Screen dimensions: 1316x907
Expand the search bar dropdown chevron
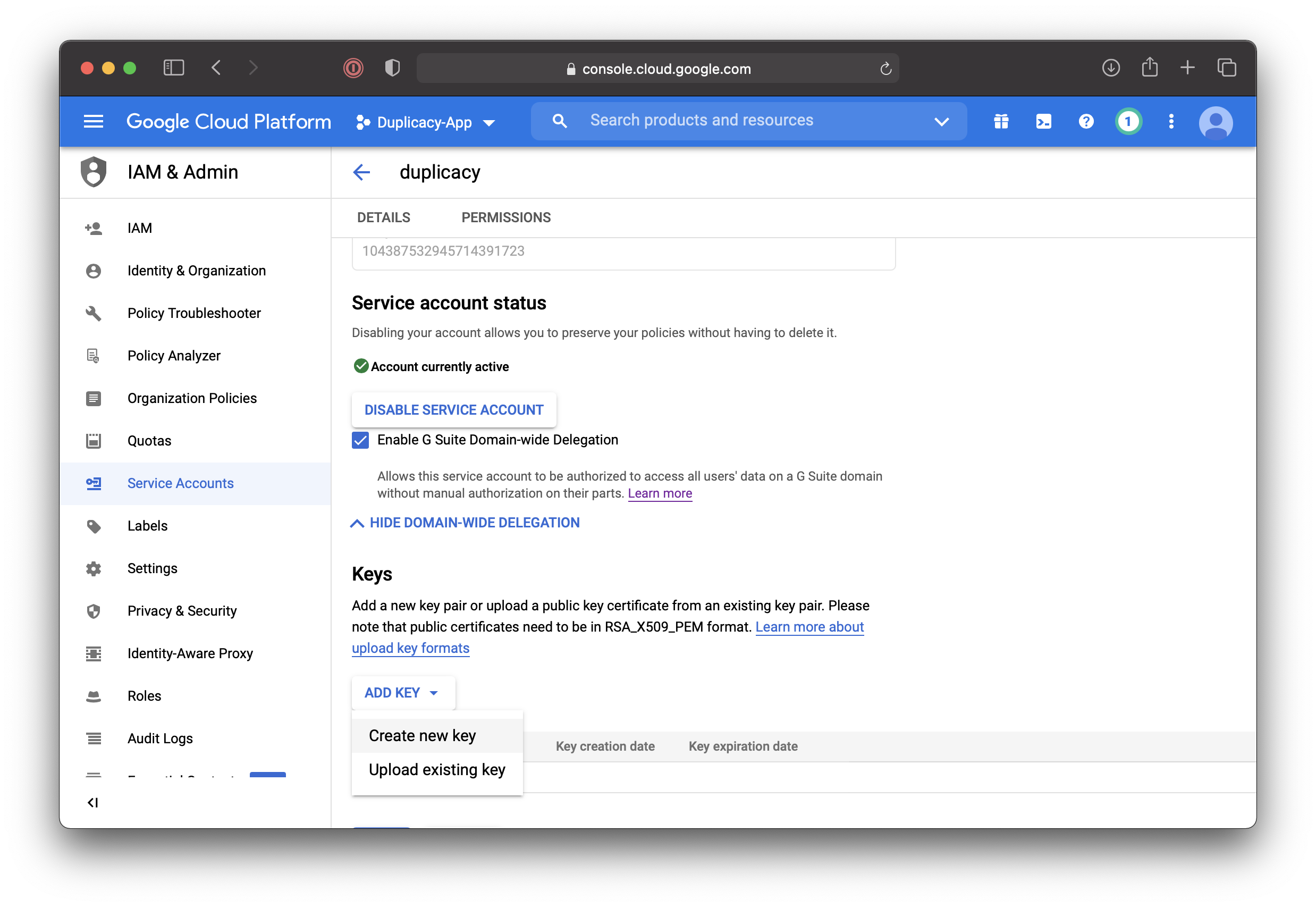pyautogui.click(x=941, y=122)
